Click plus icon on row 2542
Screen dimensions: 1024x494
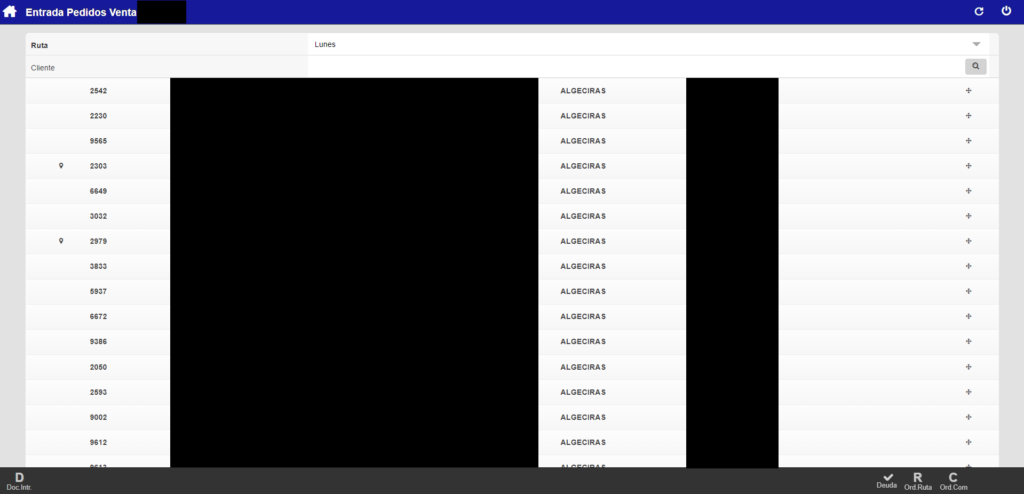click(968, 91)
